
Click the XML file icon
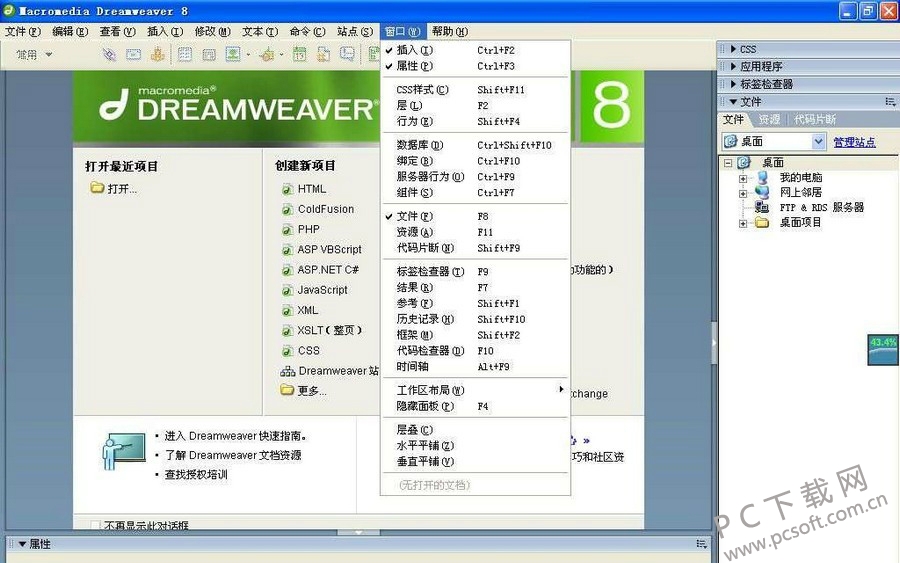point(288,311)
